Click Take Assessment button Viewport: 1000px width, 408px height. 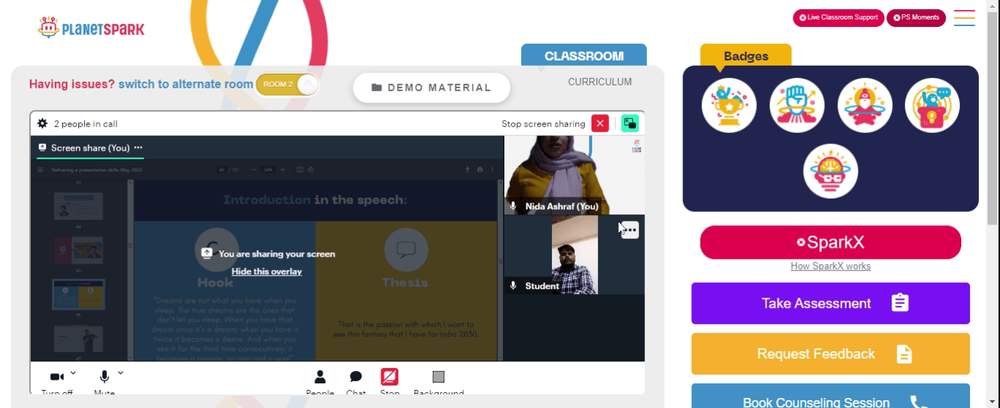click(x=830, y=303)
